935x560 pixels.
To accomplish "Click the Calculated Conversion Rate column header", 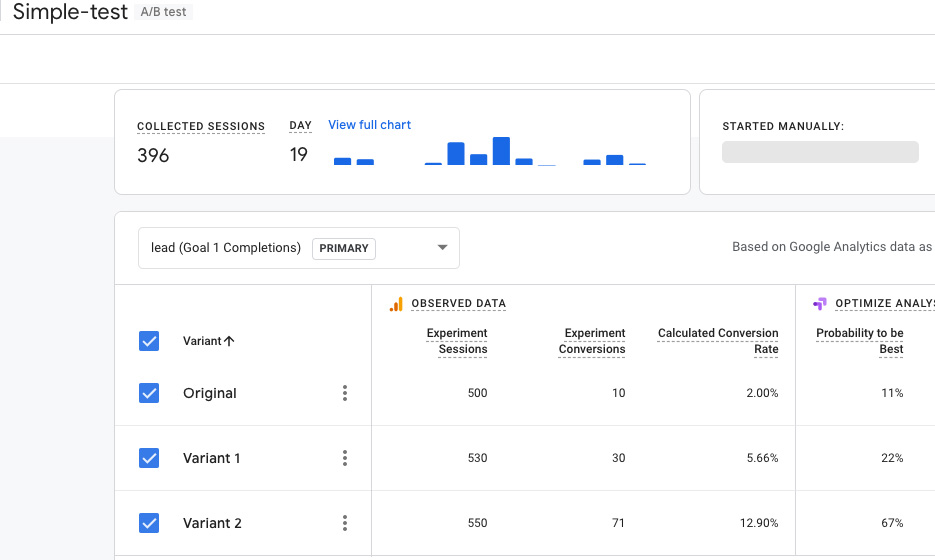I will pos(718,341).
